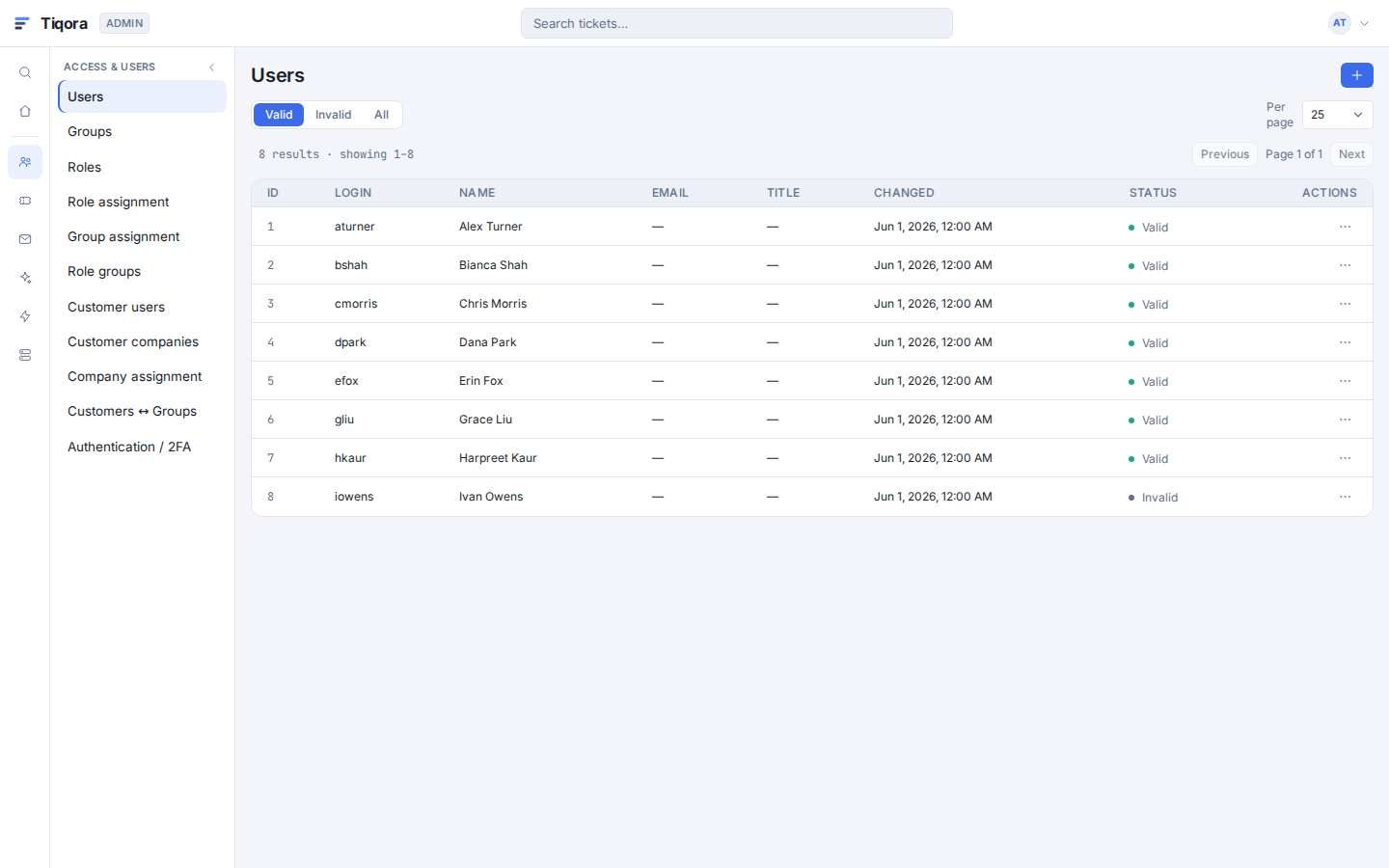Viewport: 1389px width, 868px height.
Task: Open actions menu for hkaur row
Action: point(1345,458)
